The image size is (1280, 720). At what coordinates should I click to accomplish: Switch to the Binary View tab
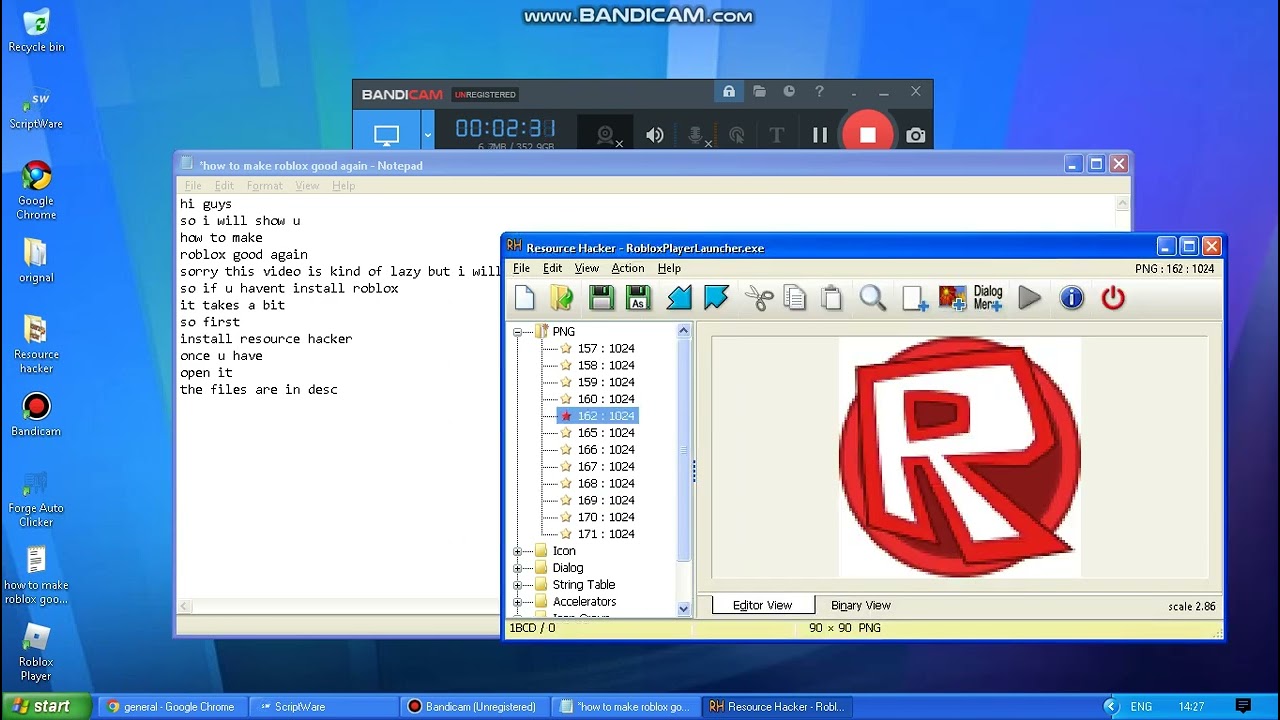(861, 605)
